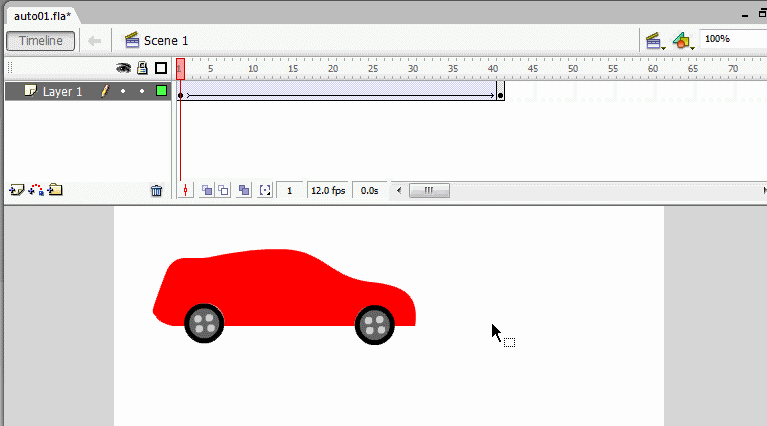Click the eye show/hide all layers icon
767x426 pixels.
point(123,68)
